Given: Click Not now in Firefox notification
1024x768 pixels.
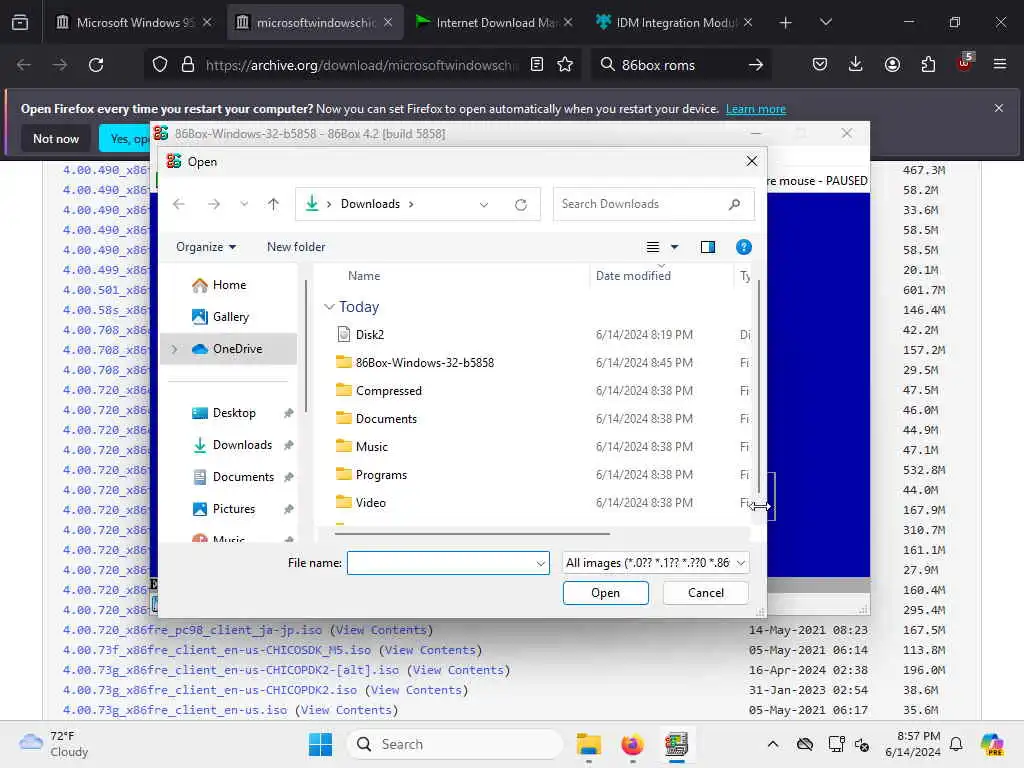Looking at the screenshot, I should tap(56, 138).
